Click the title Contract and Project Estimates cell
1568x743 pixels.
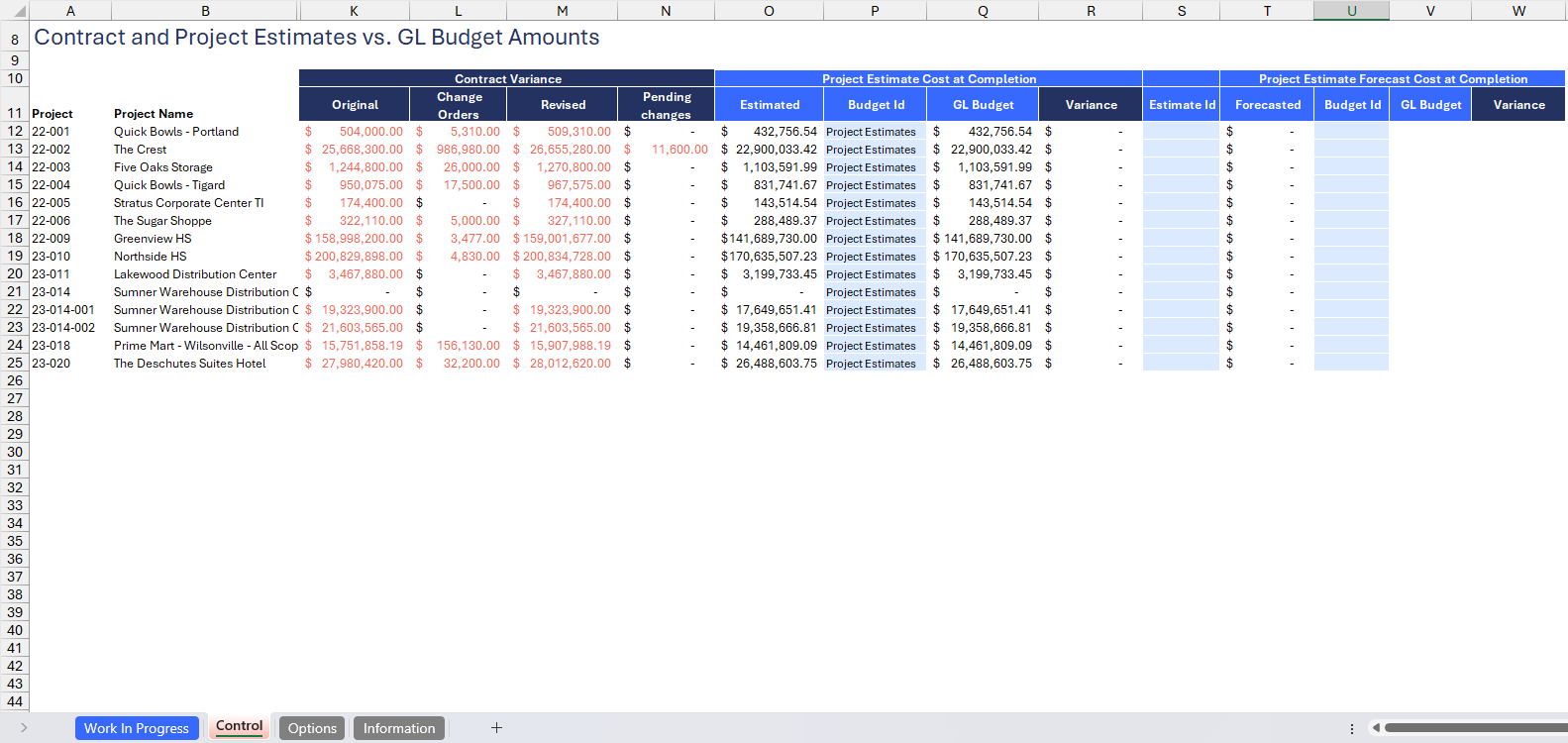tap(317, 37)
